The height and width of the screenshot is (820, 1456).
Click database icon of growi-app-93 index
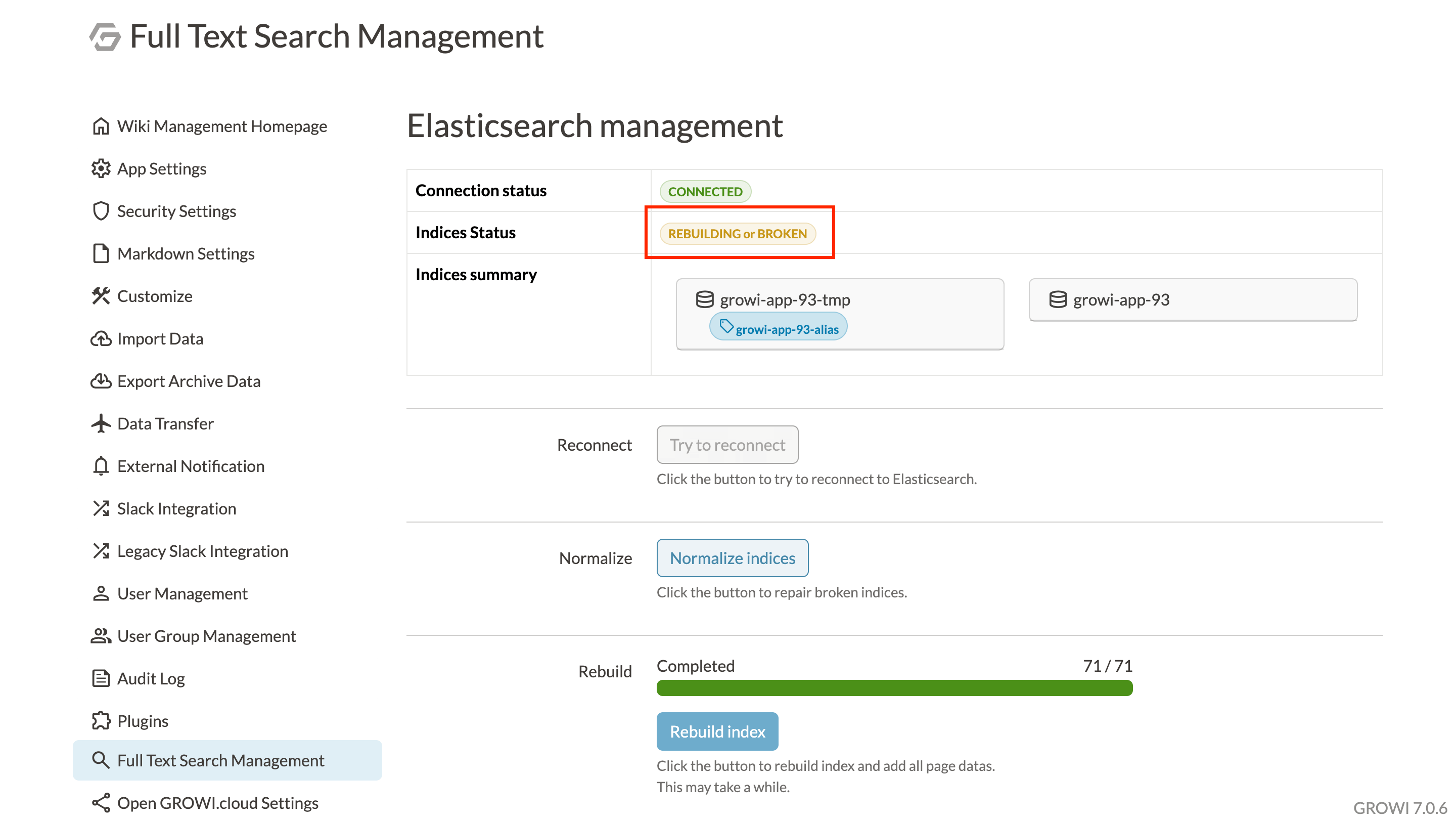pyautogui.click(x=1058, y=299)
